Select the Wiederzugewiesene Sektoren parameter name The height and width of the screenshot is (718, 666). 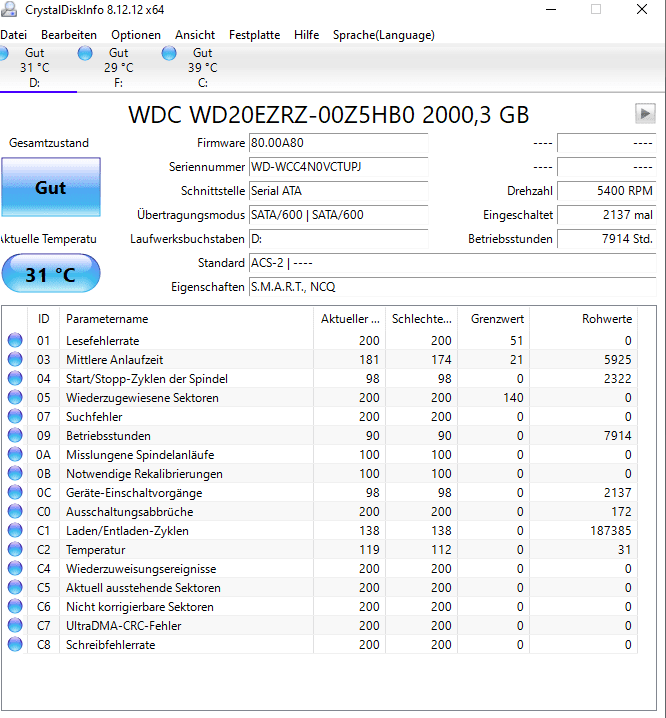coord(142,398)
